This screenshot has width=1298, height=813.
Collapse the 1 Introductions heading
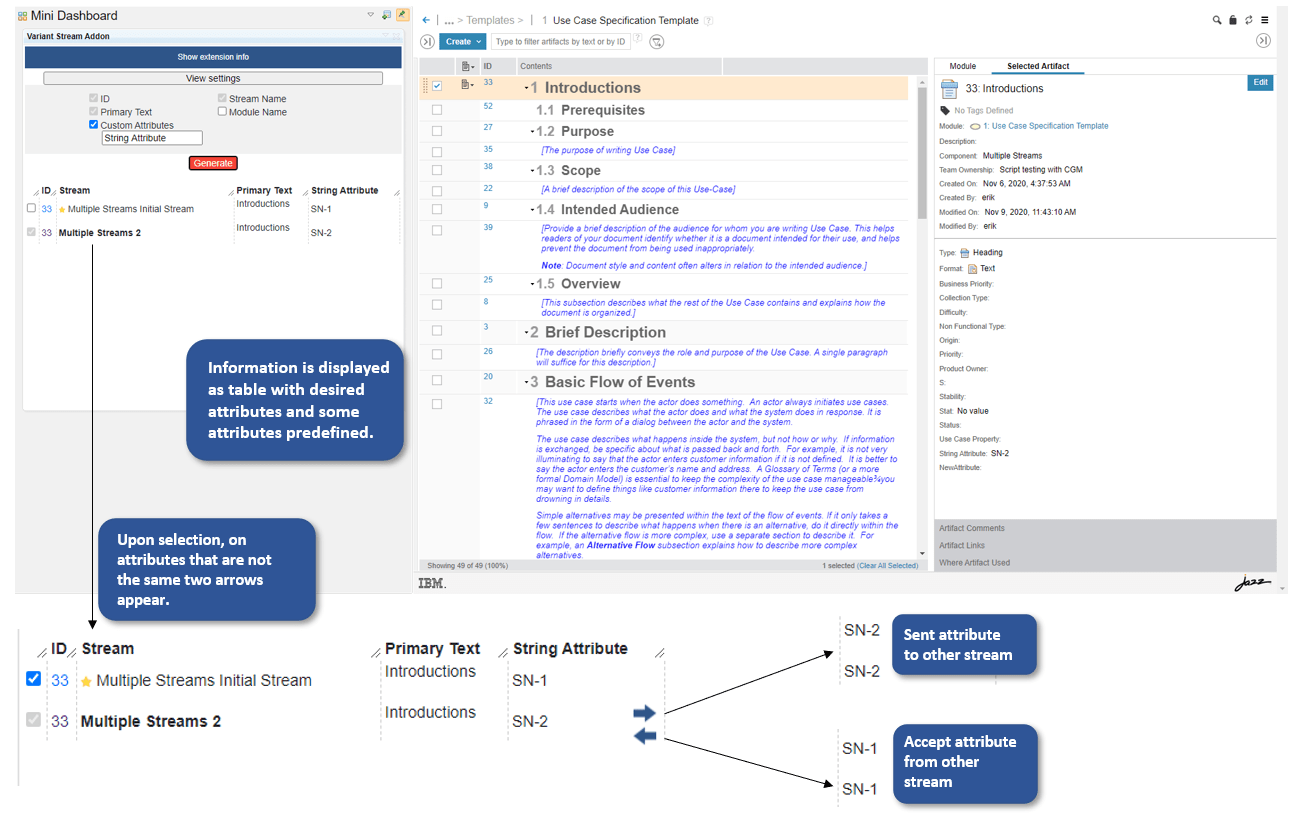coord(526,88)
